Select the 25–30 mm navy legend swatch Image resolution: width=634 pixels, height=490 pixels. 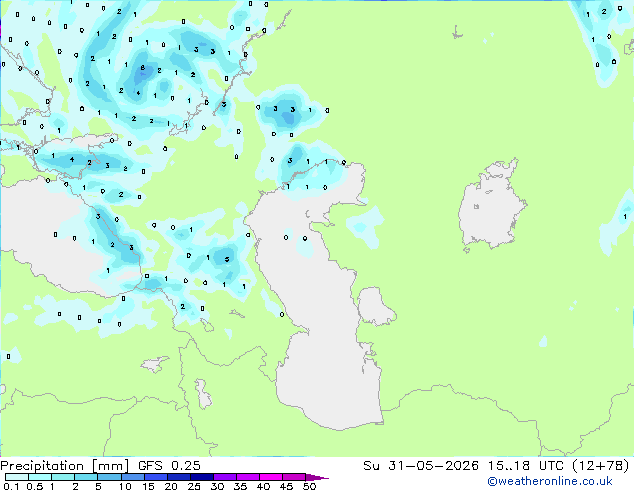click(202, 477)
